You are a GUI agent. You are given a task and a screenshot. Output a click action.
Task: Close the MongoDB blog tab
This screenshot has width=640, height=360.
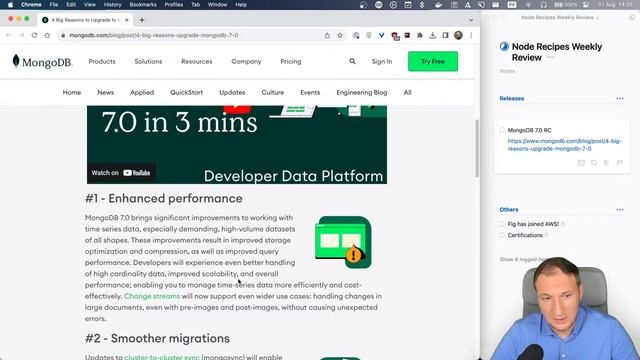pos(127,20)
